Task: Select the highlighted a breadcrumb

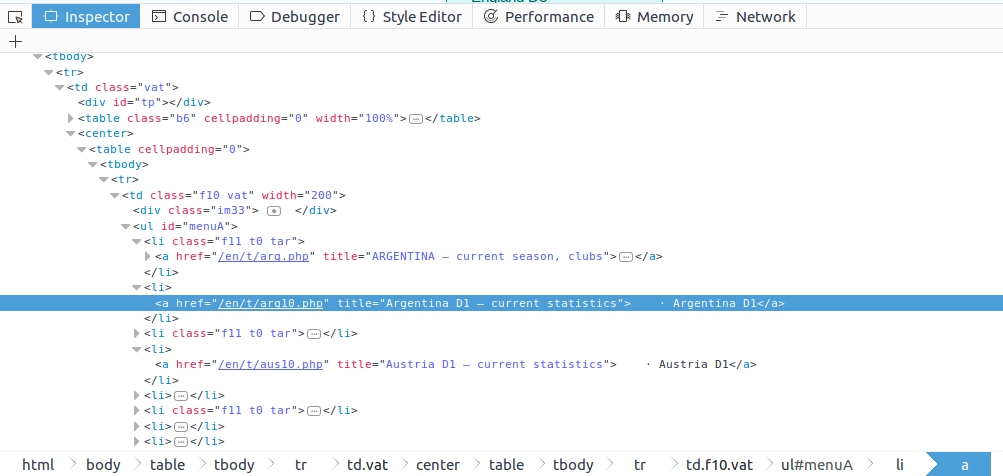Action: 965,465
